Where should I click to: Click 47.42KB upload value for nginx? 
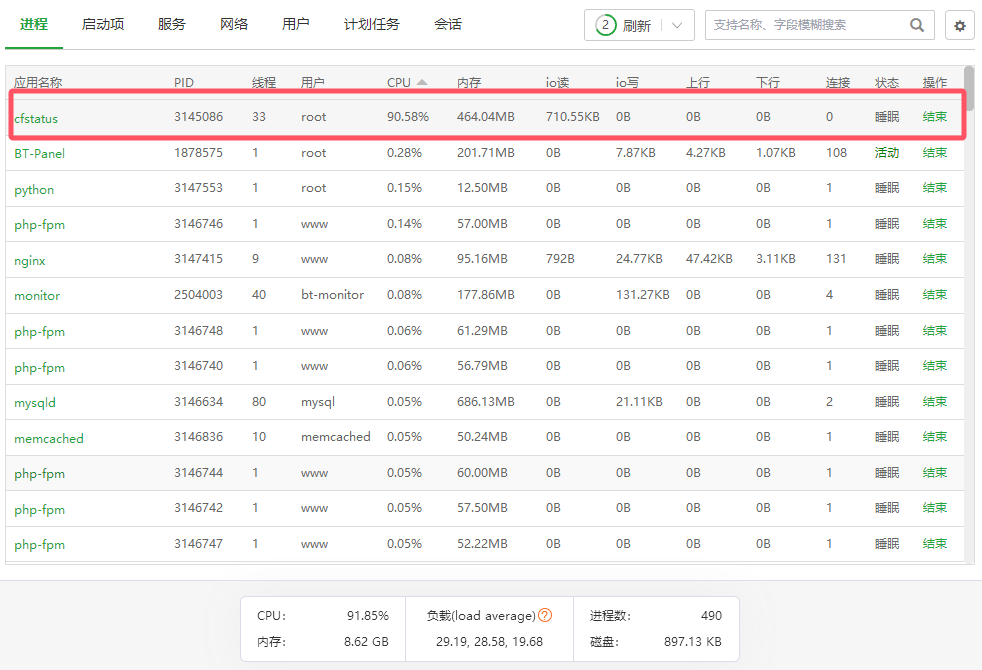(x=709, y=259)
